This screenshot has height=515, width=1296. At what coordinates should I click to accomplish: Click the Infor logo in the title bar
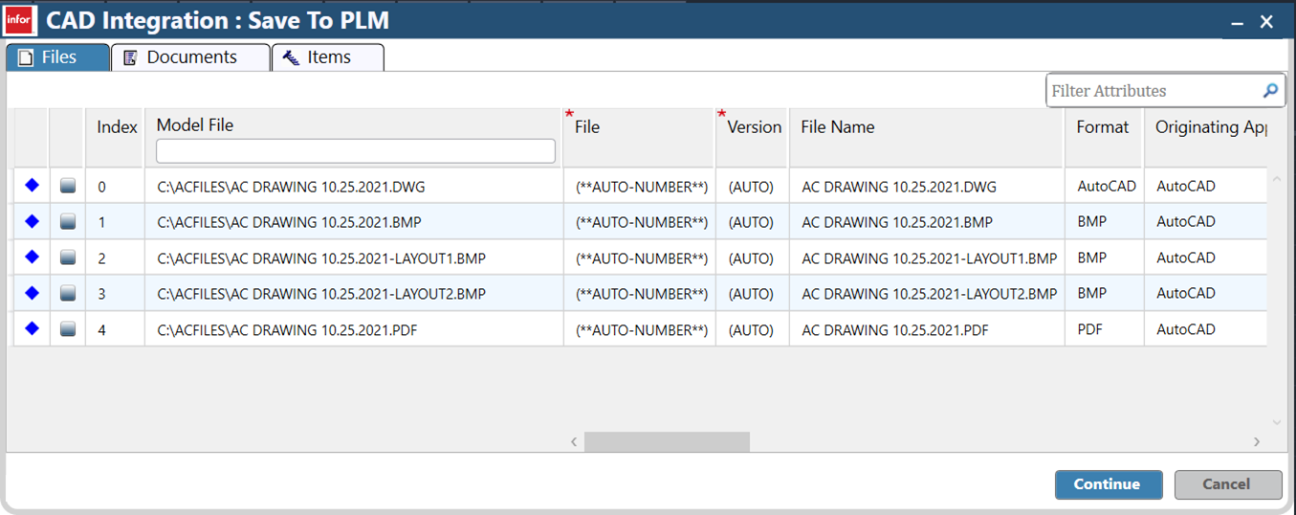pyautogui.click(x=20, y=20)
